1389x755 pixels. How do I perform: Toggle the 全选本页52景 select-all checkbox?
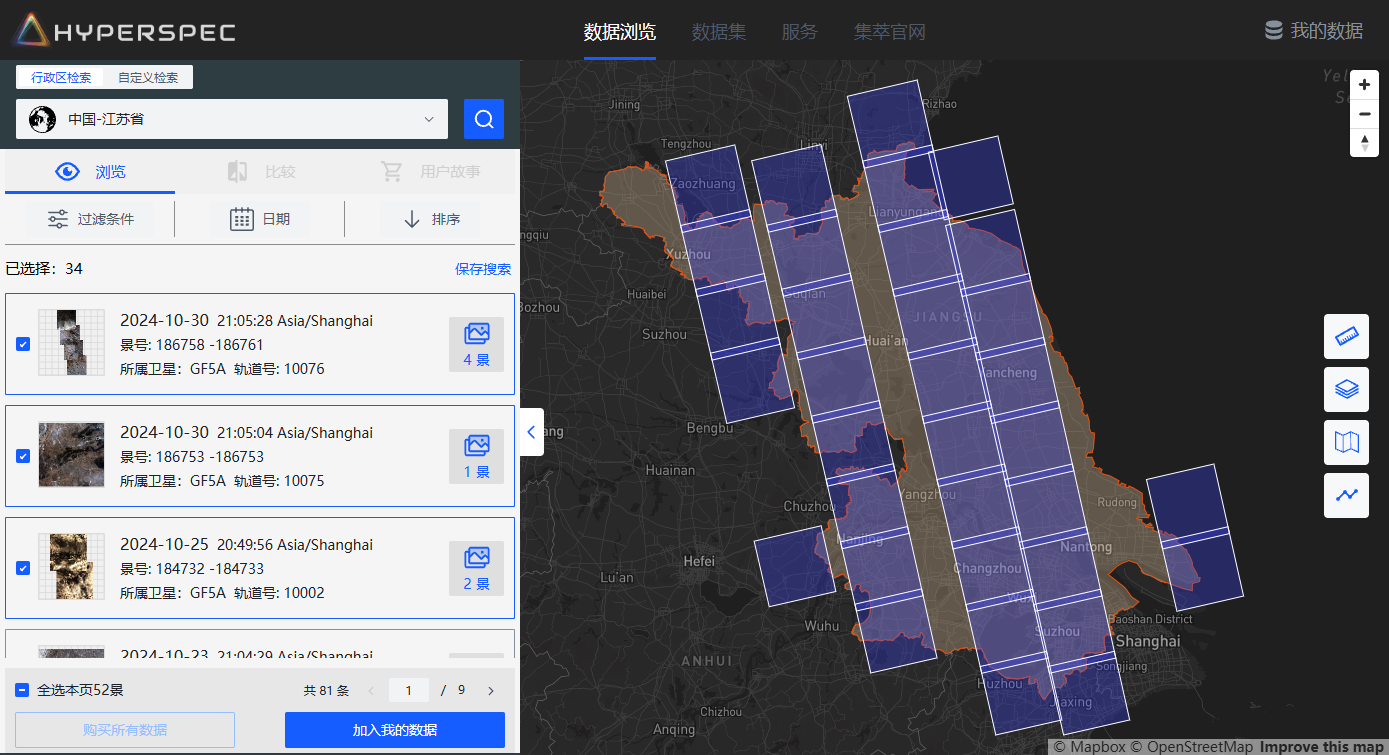tap(22, 690)
